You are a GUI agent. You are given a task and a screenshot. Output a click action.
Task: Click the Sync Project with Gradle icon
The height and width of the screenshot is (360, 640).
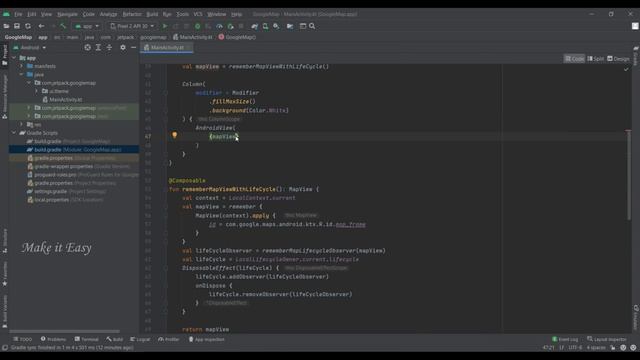[255, 26]
